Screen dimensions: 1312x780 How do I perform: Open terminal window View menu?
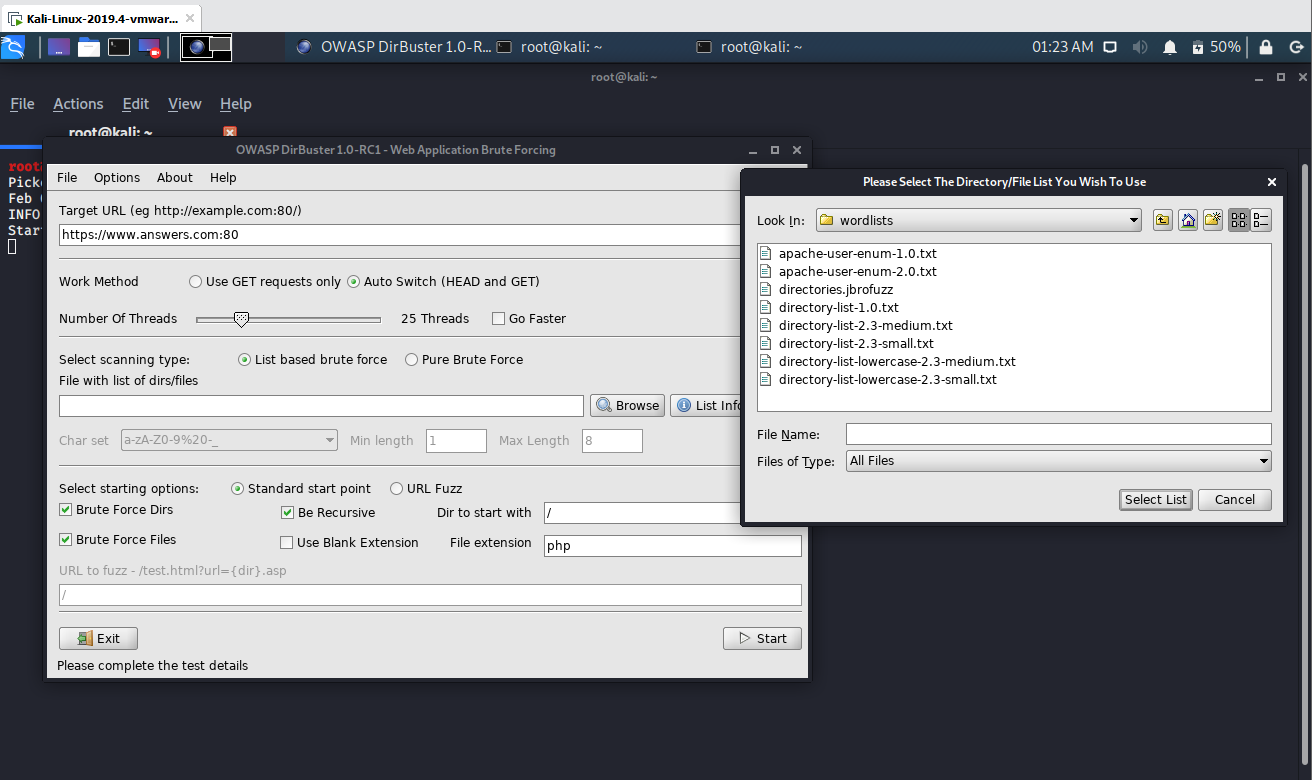click(185, 104)
